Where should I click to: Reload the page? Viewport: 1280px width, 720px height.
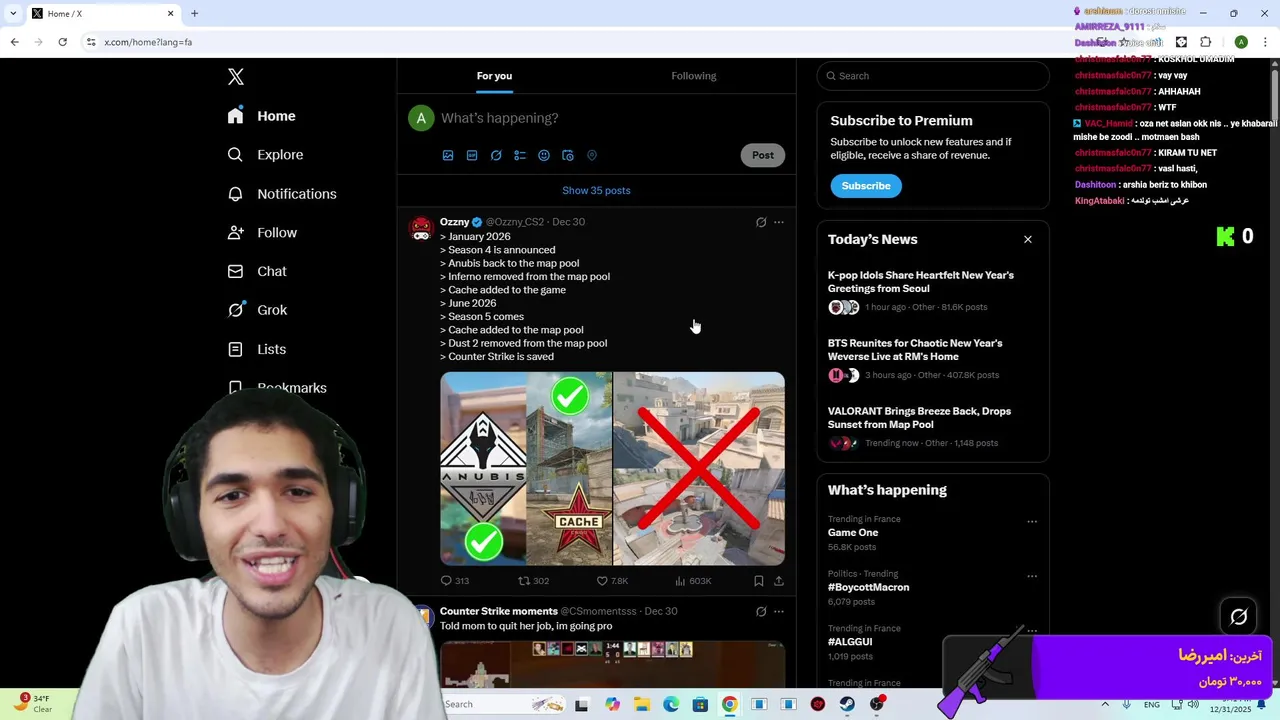coord(62,42)
